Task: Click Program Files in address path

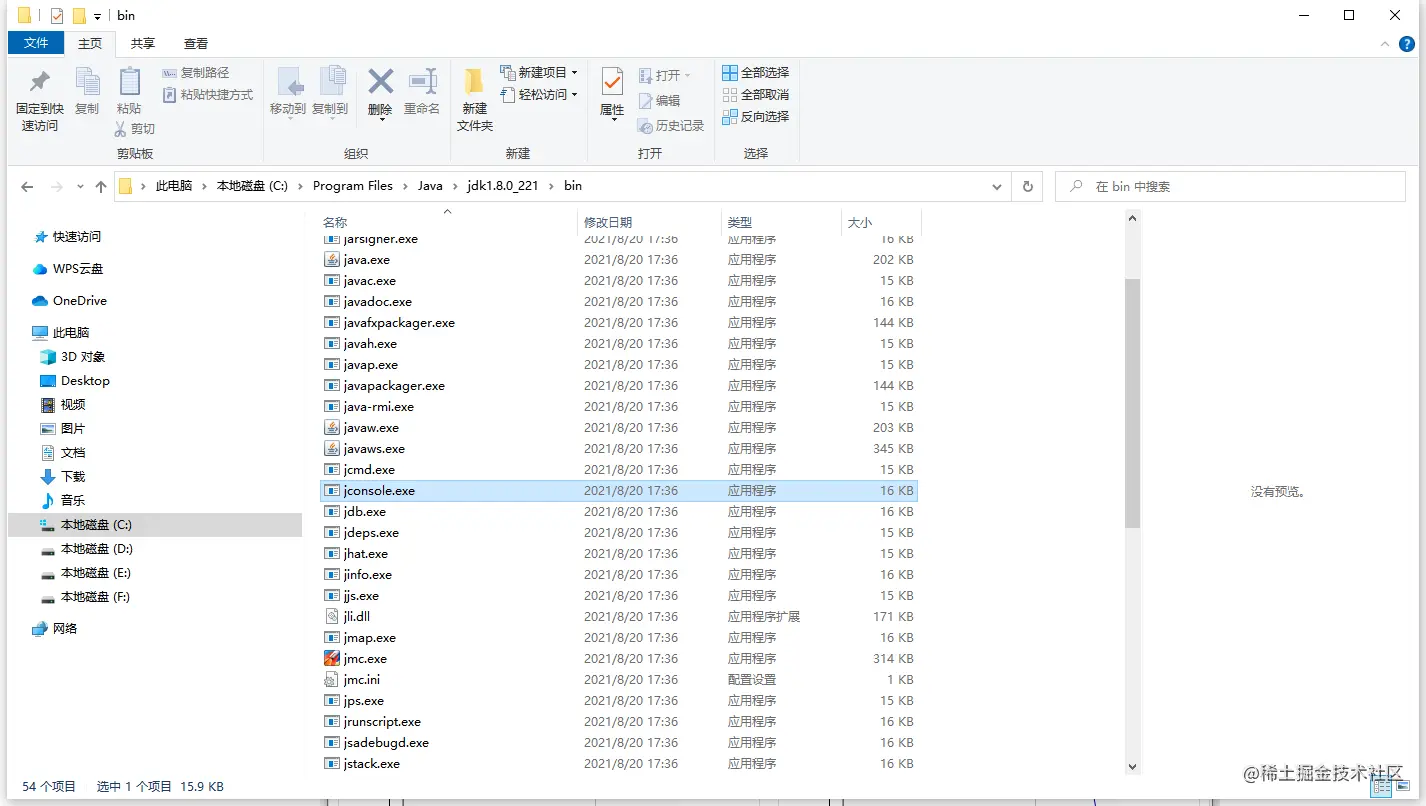Action: [x=353, y=186]
